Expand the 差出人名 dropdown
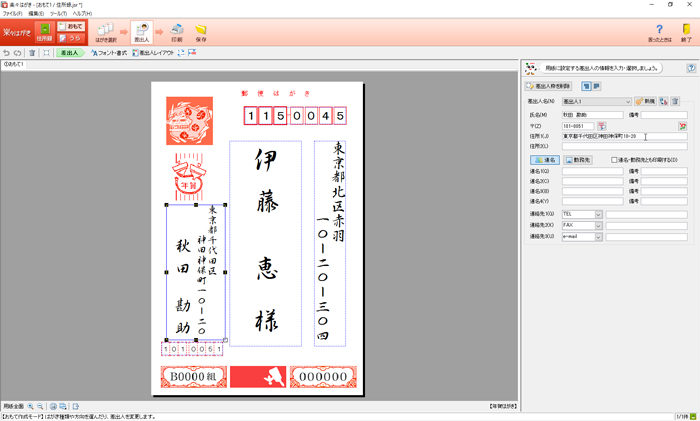Viewport: 700px width, 421px height. pos(626,101)
